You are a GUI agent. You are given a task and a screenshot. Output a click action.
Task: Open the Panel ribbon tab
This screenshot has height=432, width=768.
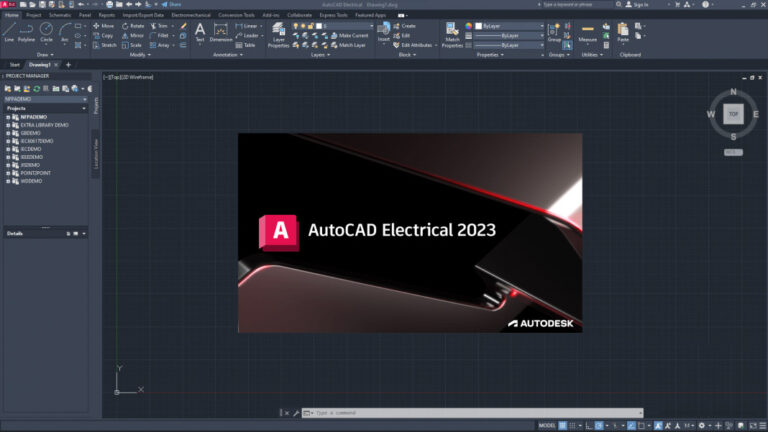[85, 15]
